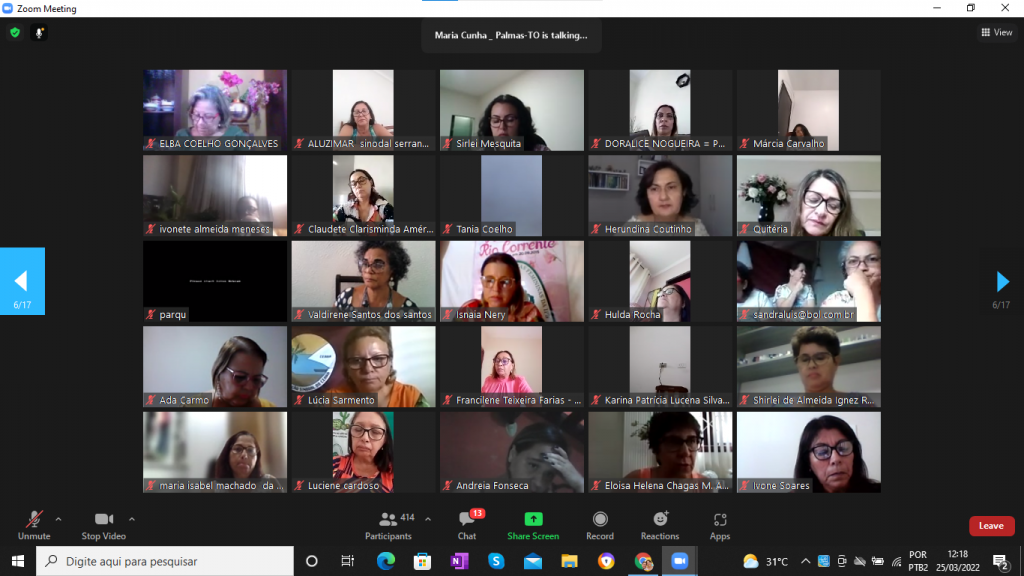The width and height of the screenshot is (1024, 576).
Task: Select Isnaia Nery's video tile
Action: [512, 281]
